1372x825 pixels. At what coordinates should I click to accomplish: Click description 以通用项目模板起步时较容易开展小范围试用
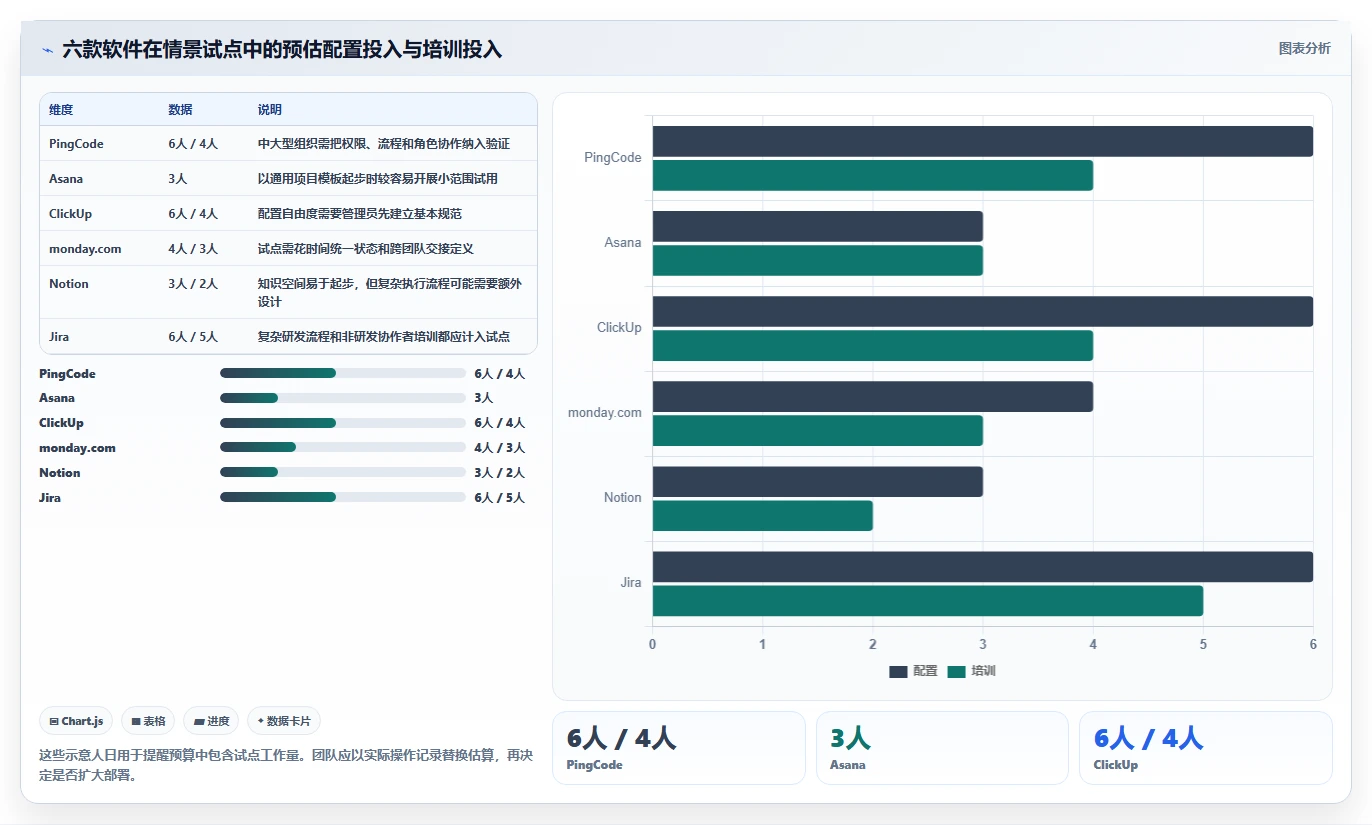click(x=378, y=179)
